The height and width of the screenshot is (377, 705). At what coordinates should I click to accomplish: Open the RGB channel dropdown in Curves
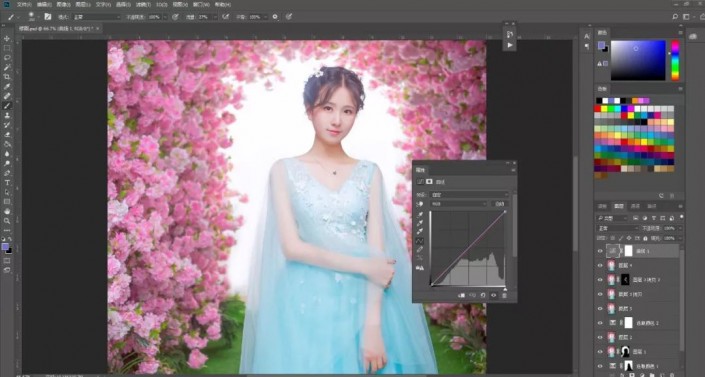[x=459, y=204]
